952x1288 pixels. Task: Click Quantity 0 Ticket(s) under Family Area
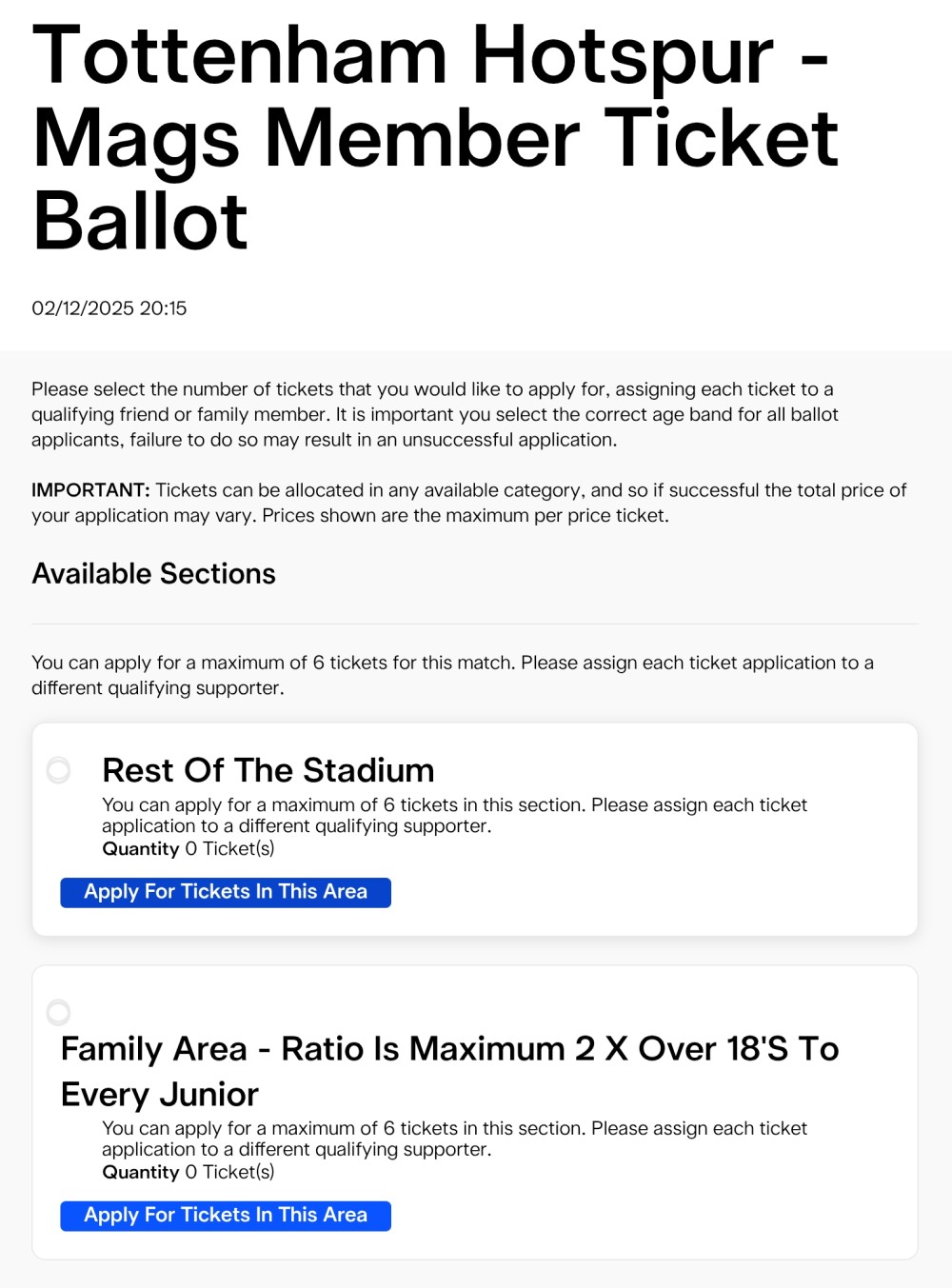(188, 1173)
